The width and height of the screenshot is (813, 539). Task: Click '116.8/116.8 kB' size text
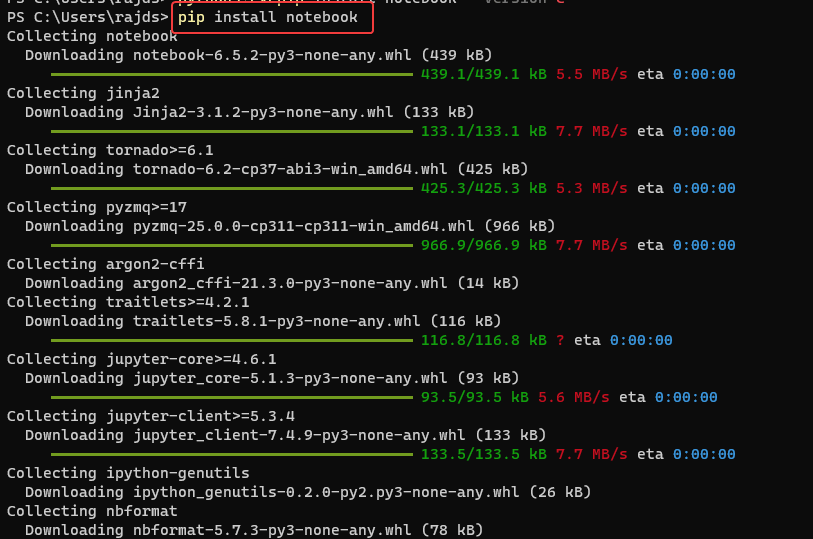click(483, 340)
